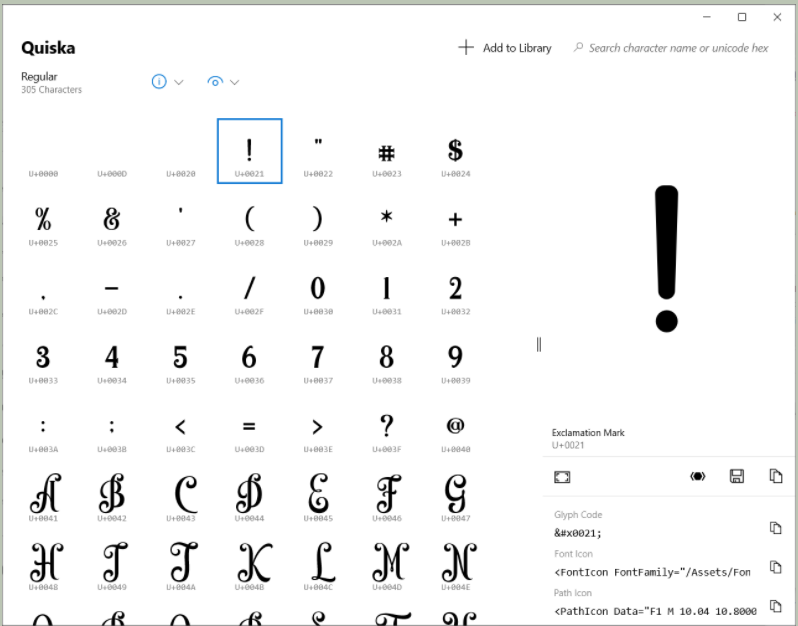Select the percent glyph U+0025

(43, 220)
